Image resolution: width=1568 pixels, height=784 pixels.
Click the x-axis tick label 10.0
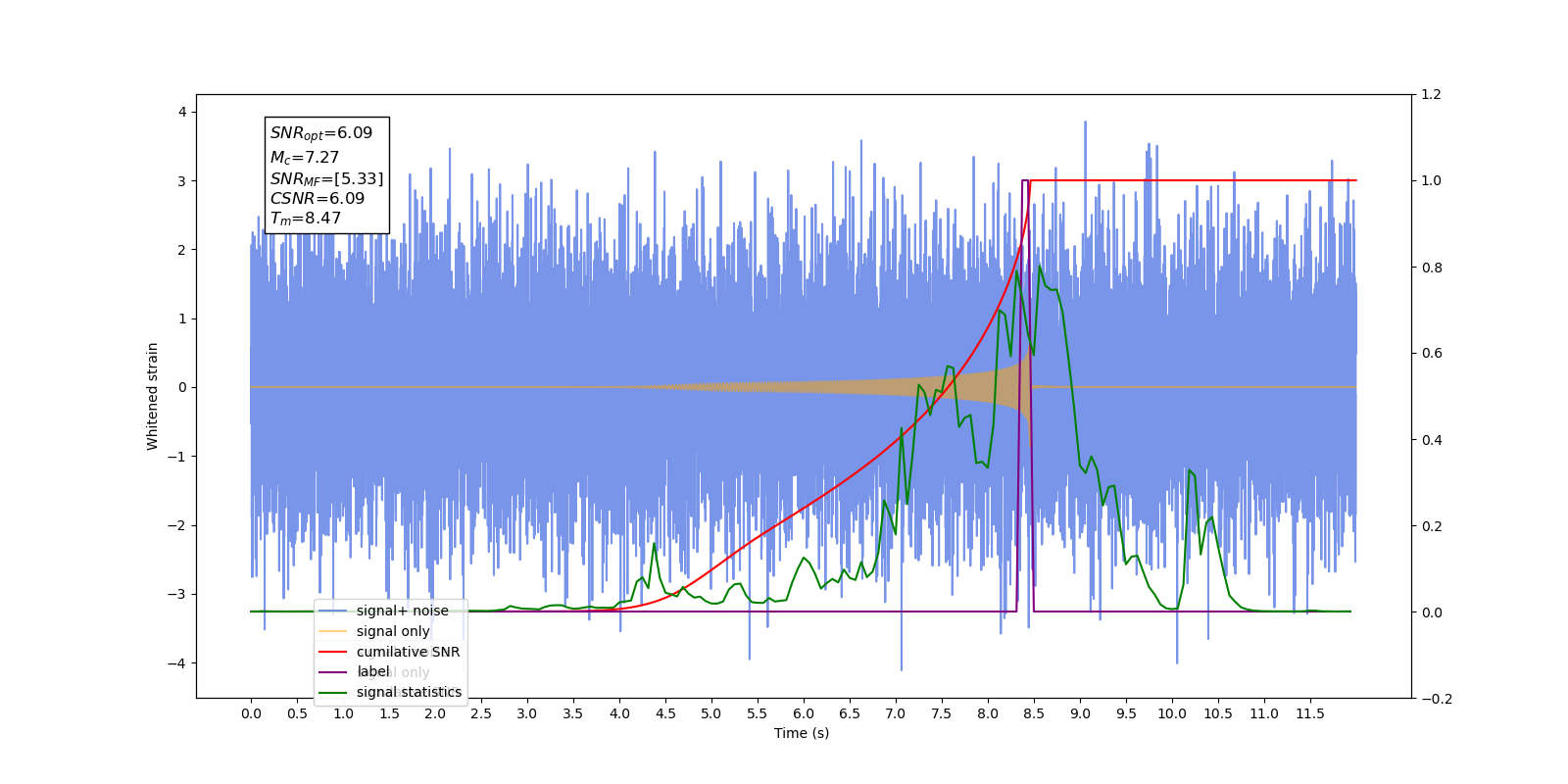(1172, 713)
